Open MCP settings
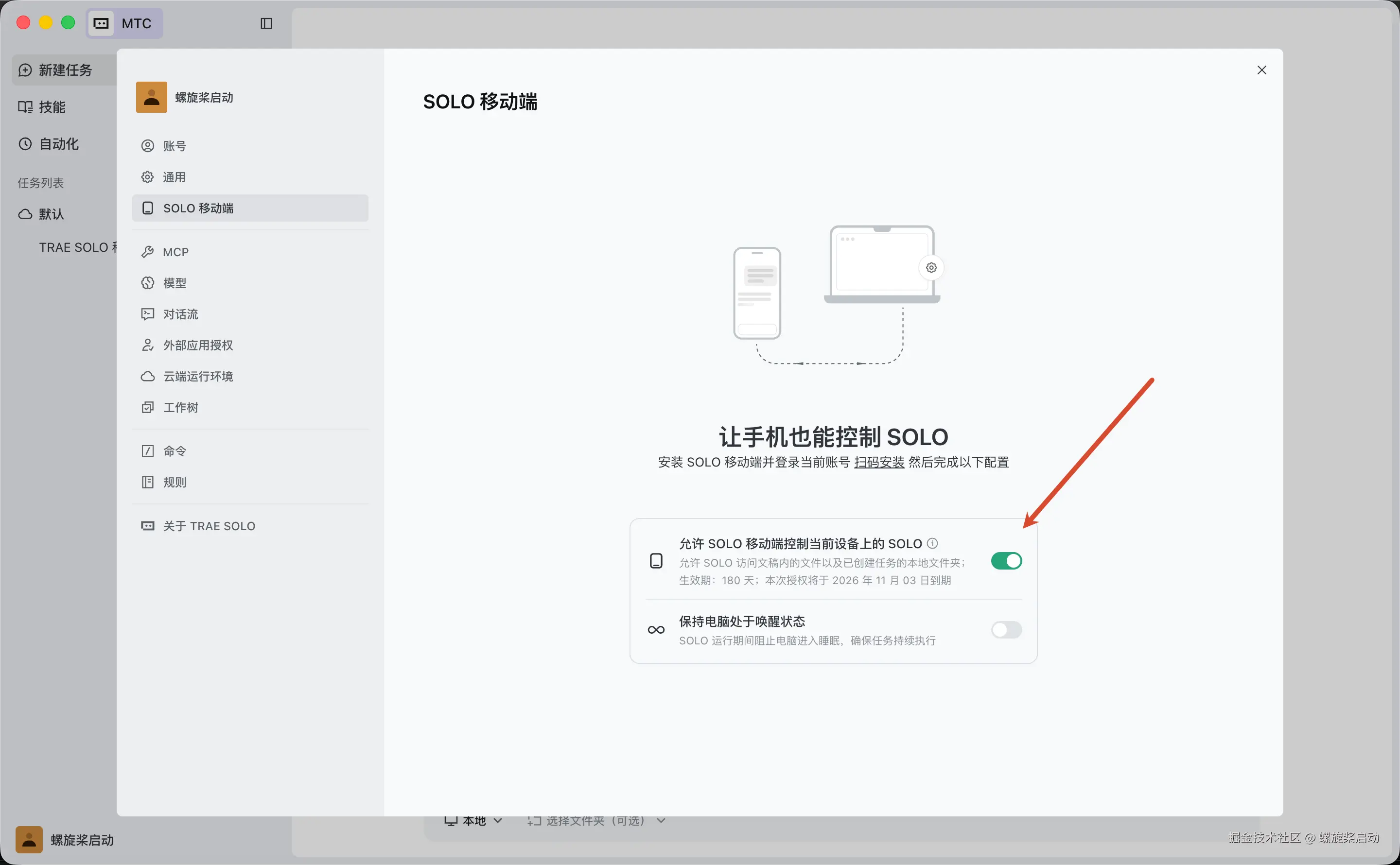Image resolution: width=1400 pixels, height=865 pixels. [250, 252]
